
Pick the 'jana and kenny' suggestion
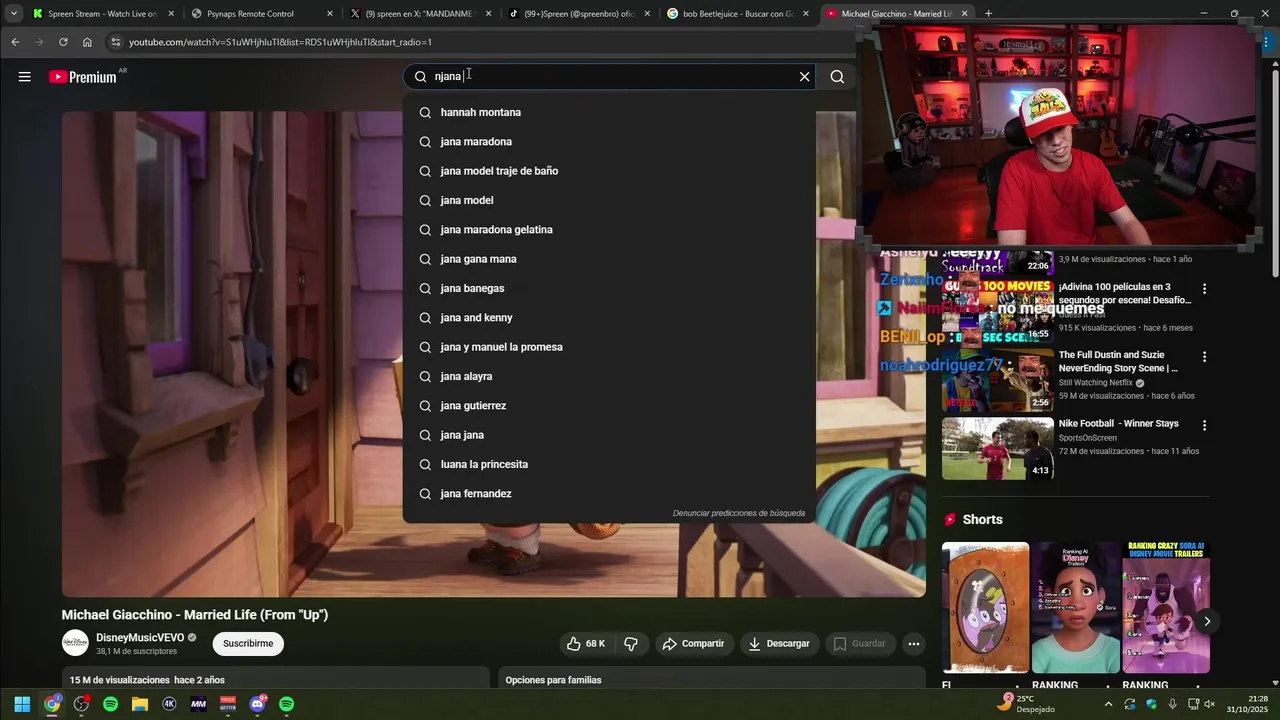click(x=609, y=318)
